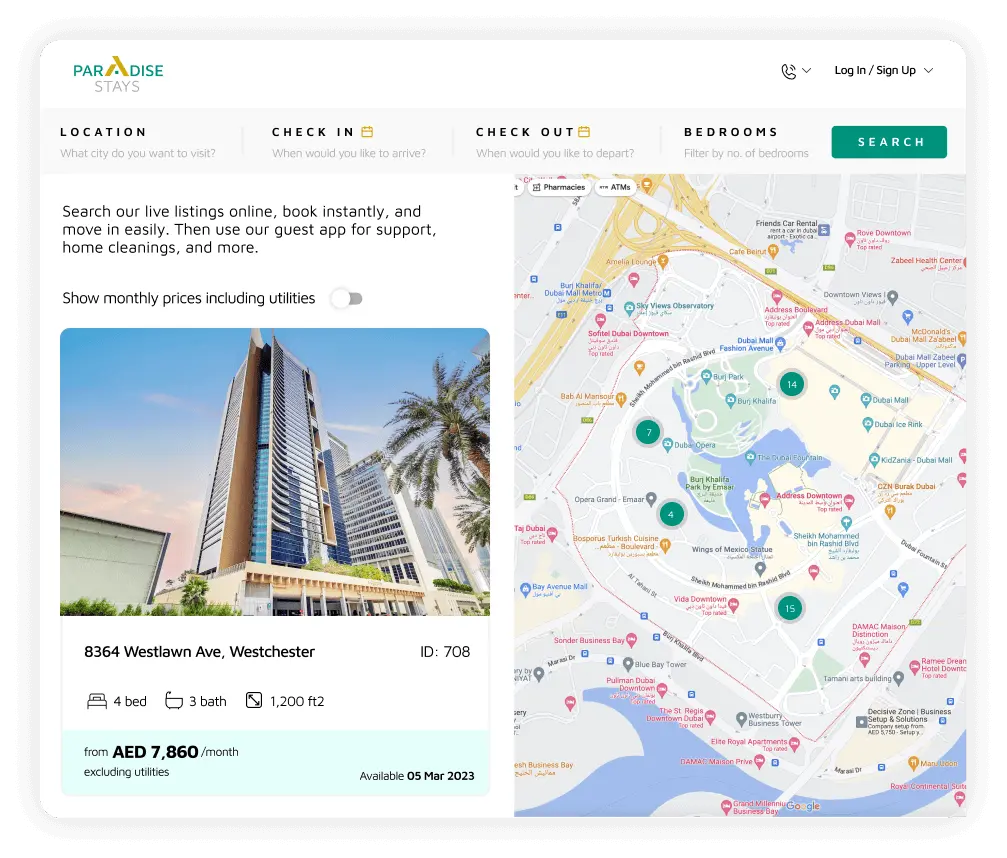Image resolution: width=1007 pixels, height=858 pixels.
Task: Open the phone contact dropdown
Action: pyautogui.click(x=795, y=71)
